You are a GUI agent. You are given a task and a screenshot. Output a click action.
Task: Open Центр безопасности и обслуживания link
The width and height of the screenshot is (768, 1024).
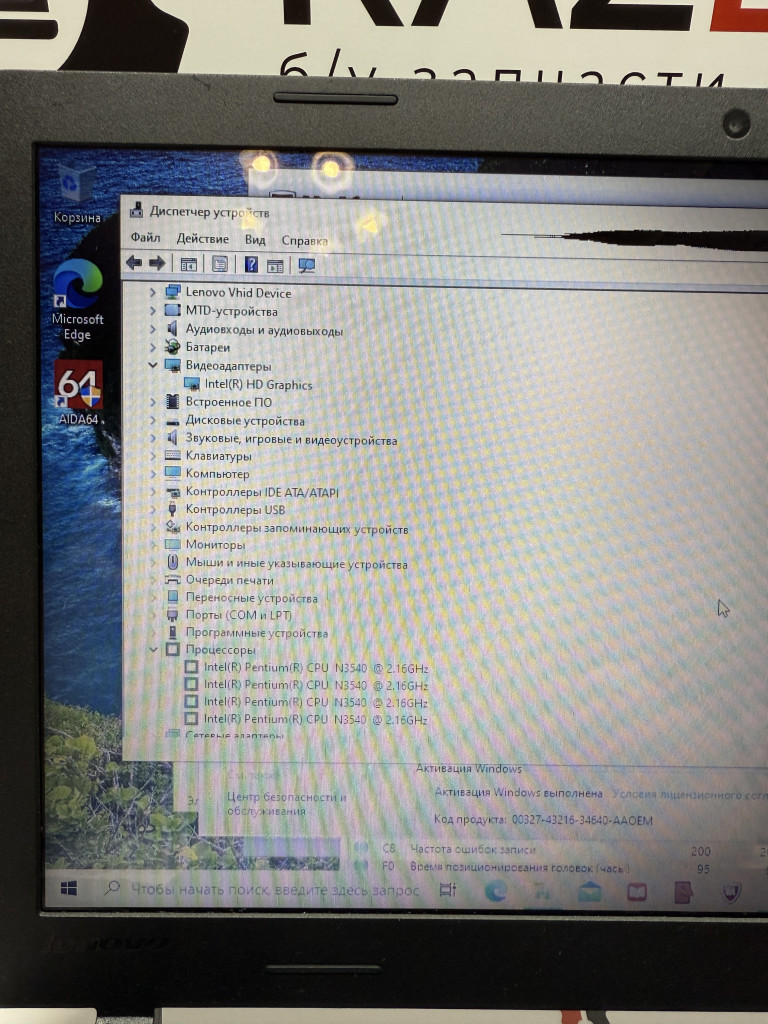click(x=287, y=803)
